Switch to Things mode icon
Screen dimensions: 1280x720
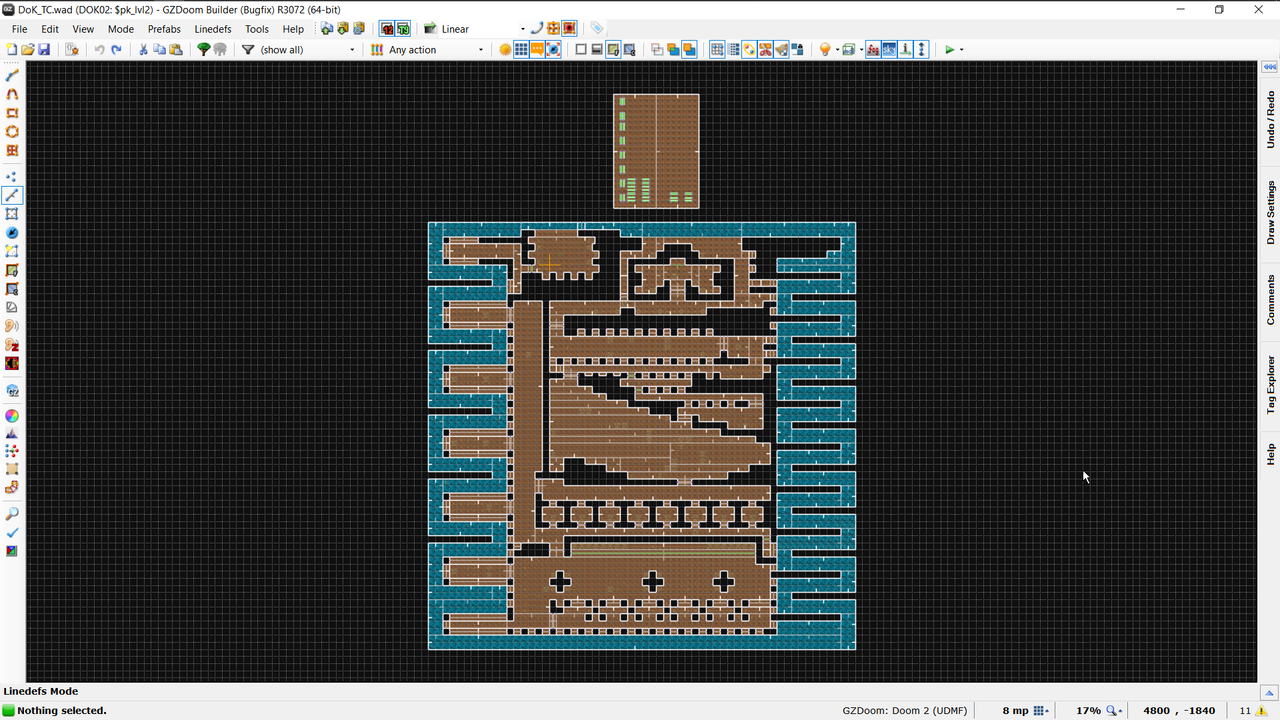[12, 233]
